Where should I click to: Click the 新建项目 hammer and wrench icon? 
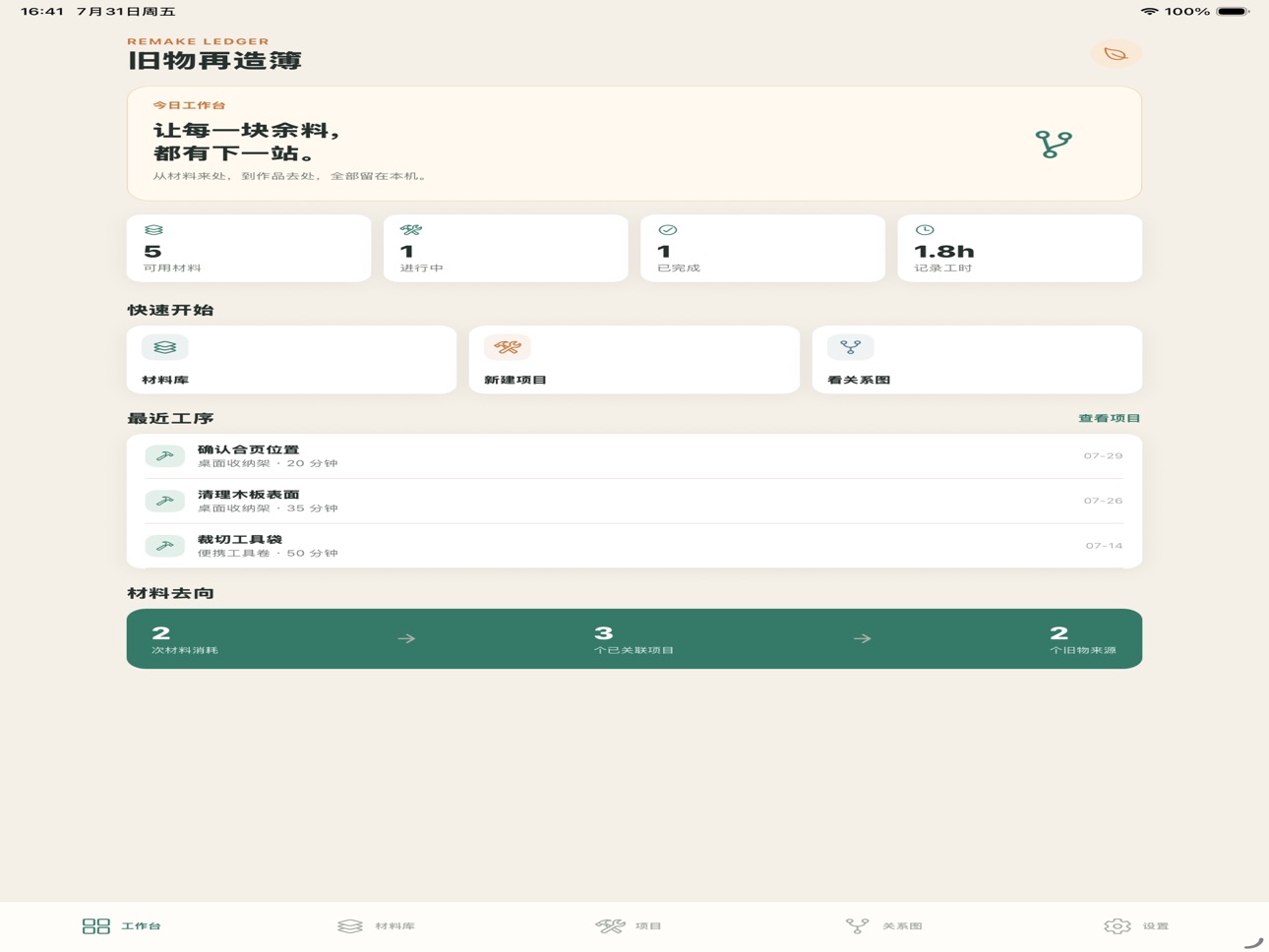coord(508,347)
